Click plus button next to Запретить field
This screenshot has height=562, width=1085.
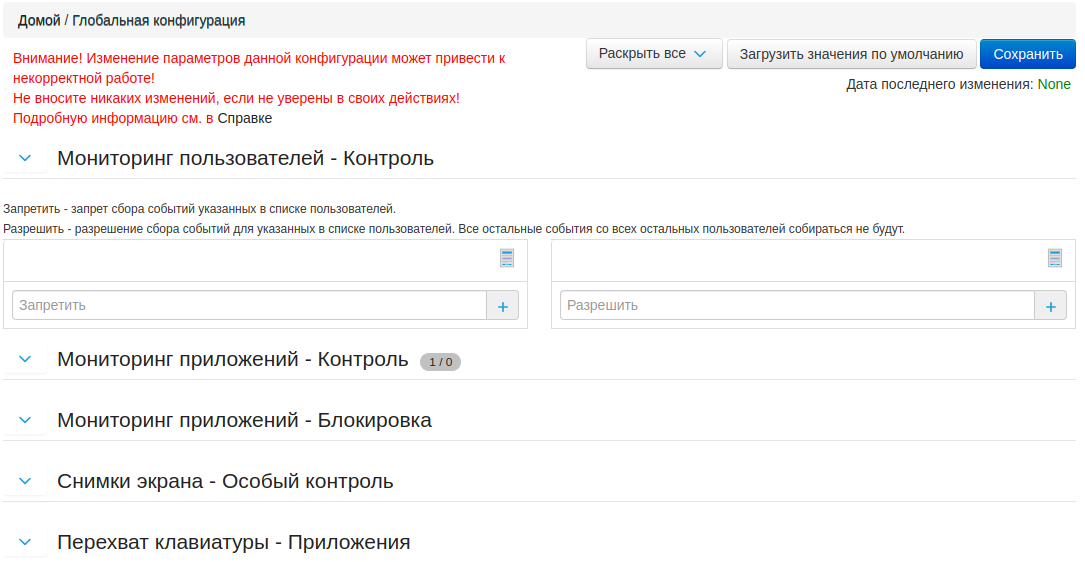coord(502,306)
